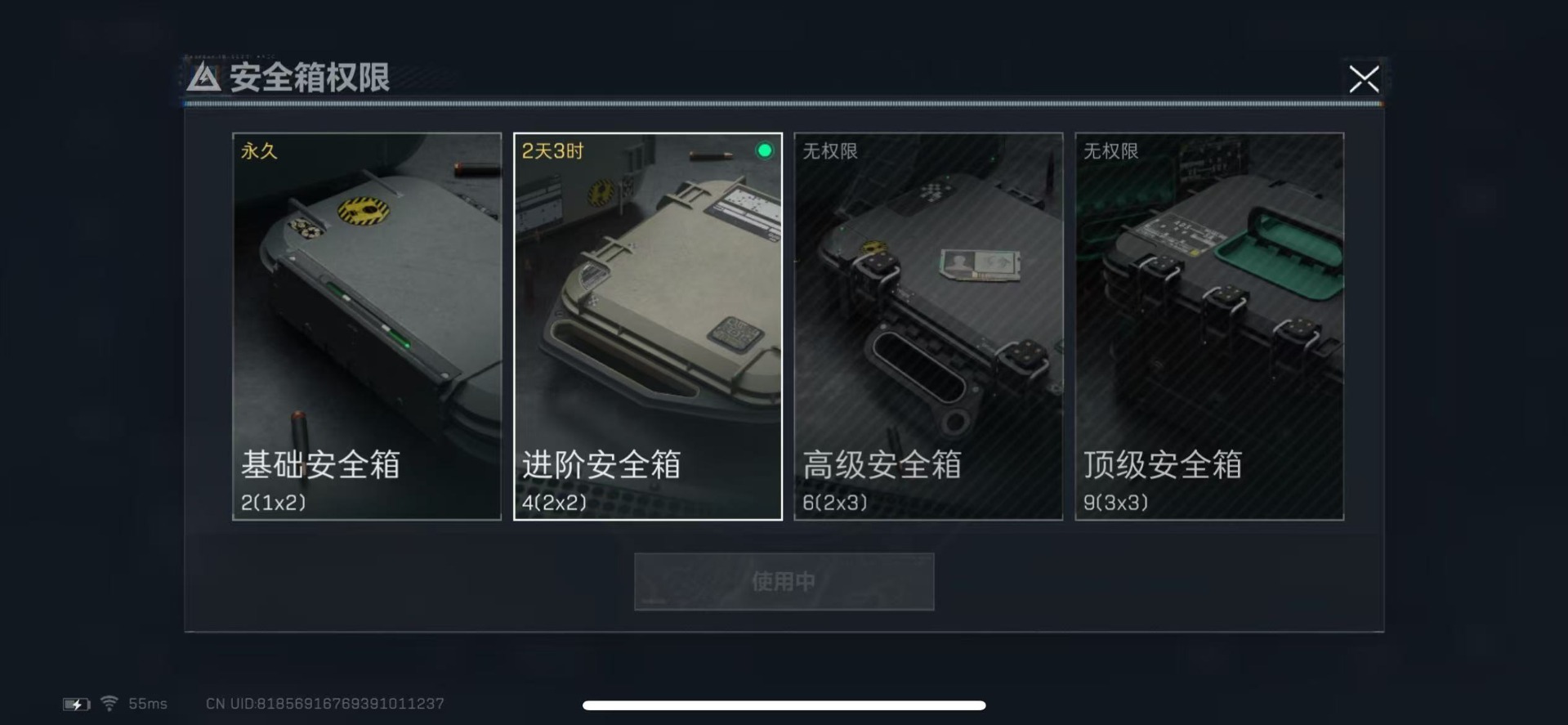Tap the Wi-Fi signal icon
The width and height of the screenshot is (1568, 725).
click(109, 703)
